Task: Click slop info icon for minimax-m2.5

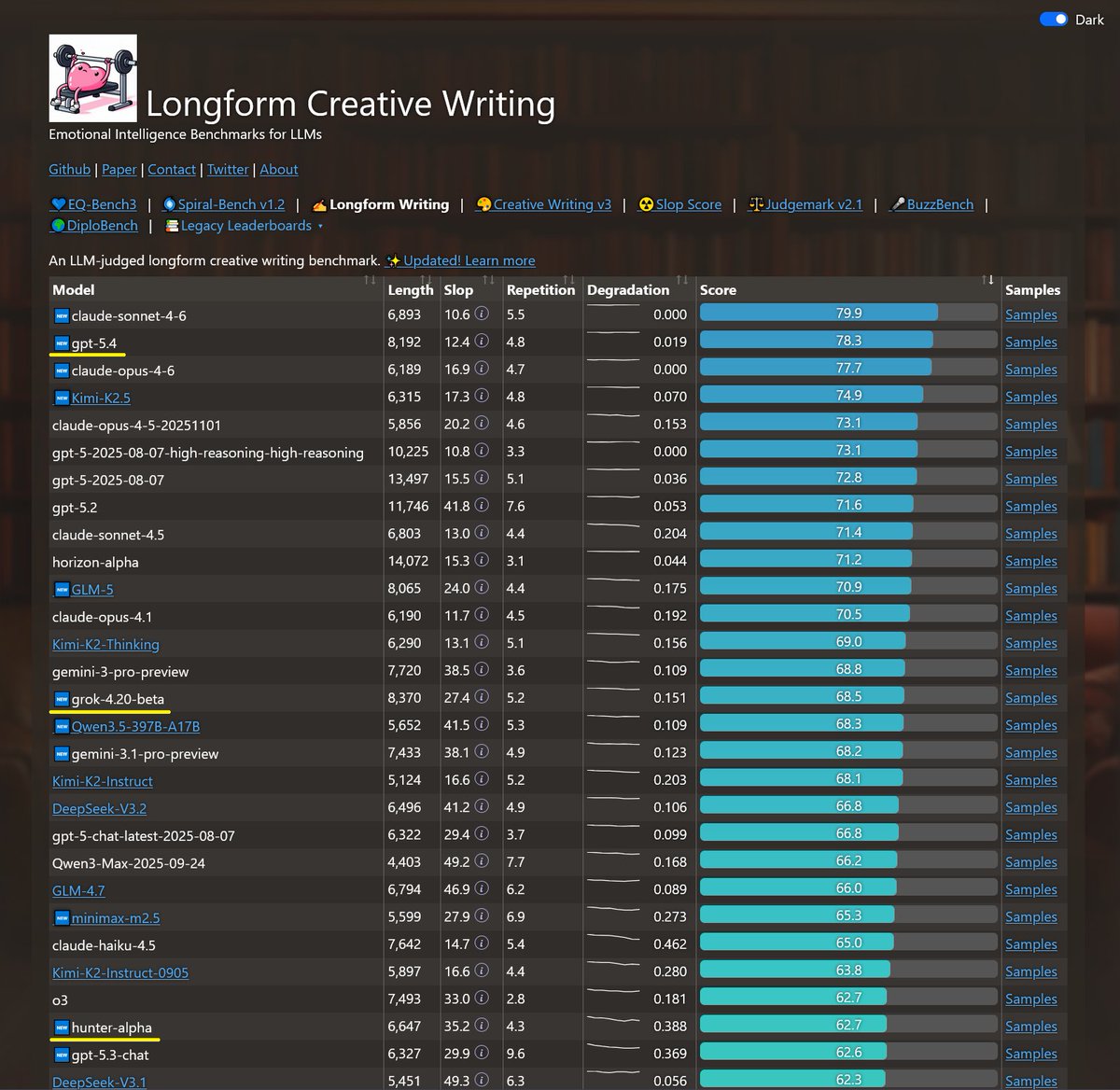Action: coord(482,916)
